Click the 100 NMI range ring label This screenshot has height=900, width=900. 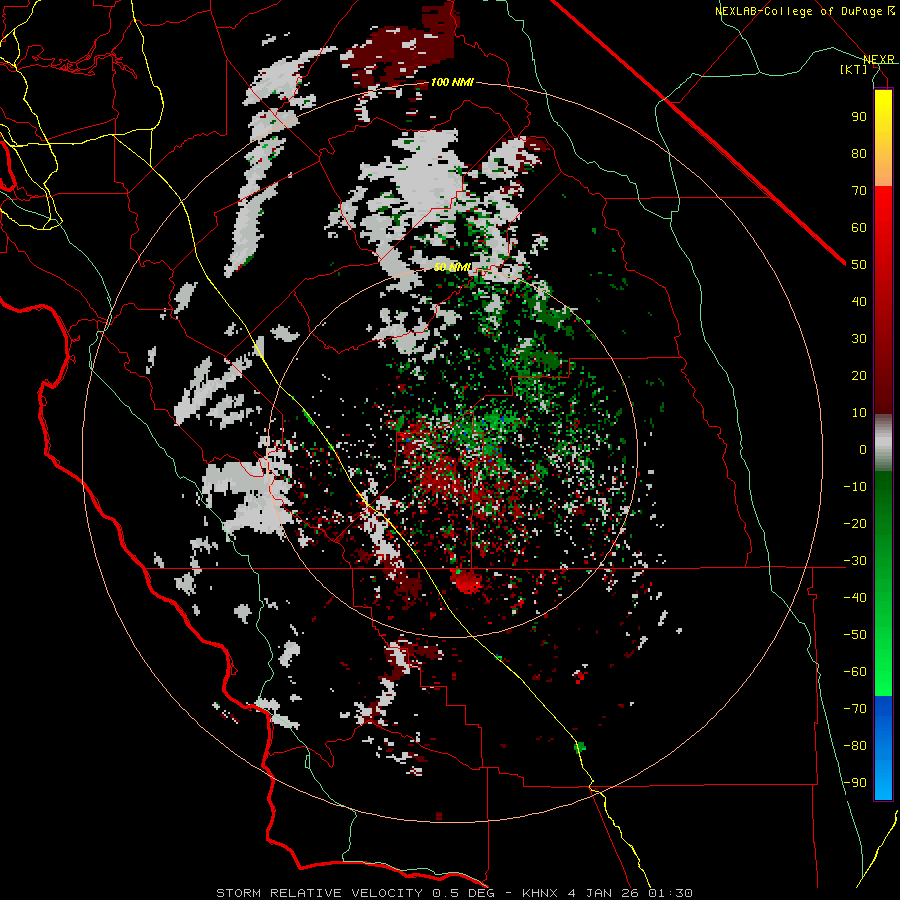(452, 82)
